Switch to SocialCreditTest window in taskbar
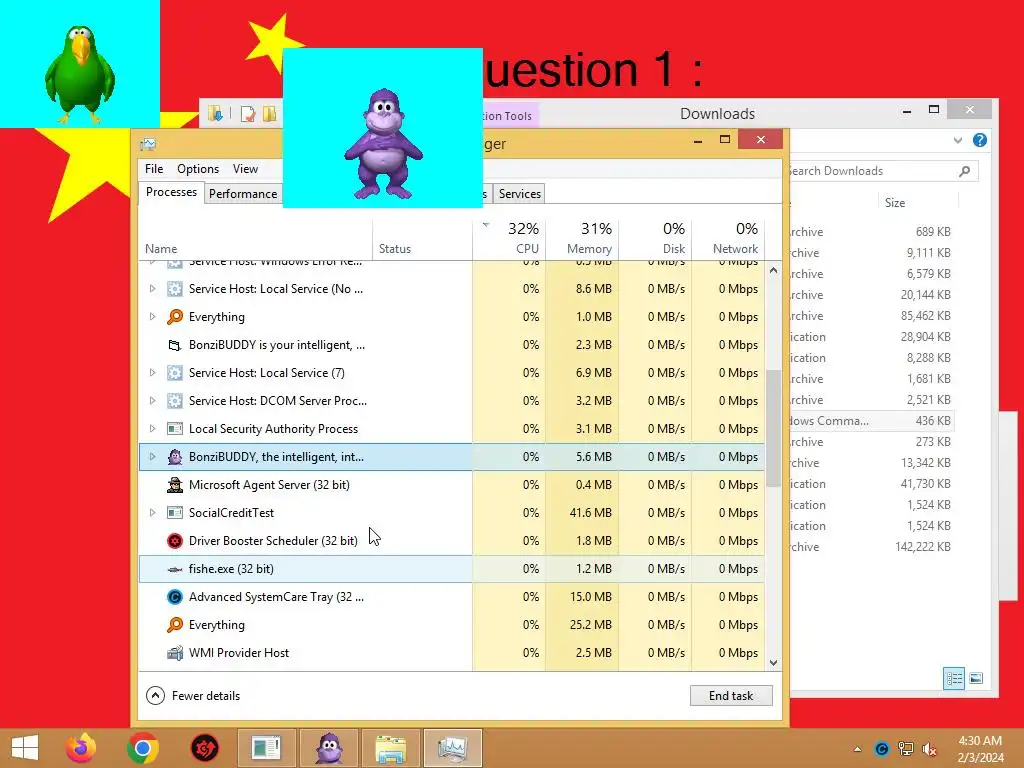Image resolution: width=1024 pixels, height=768 pixels. (266, 748)
